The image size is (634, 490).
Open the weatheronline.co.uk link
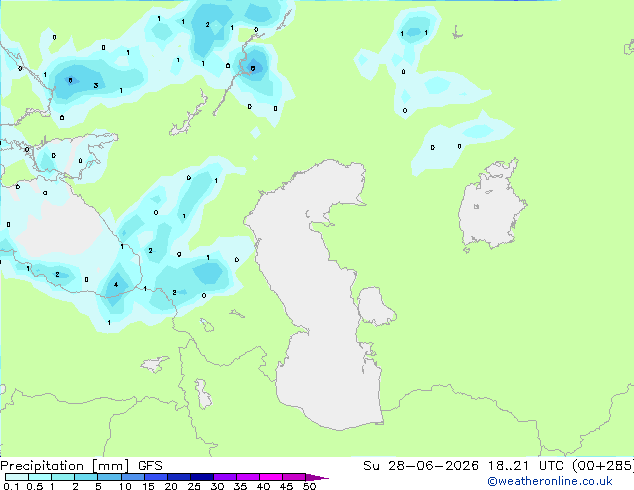point(549,481)
